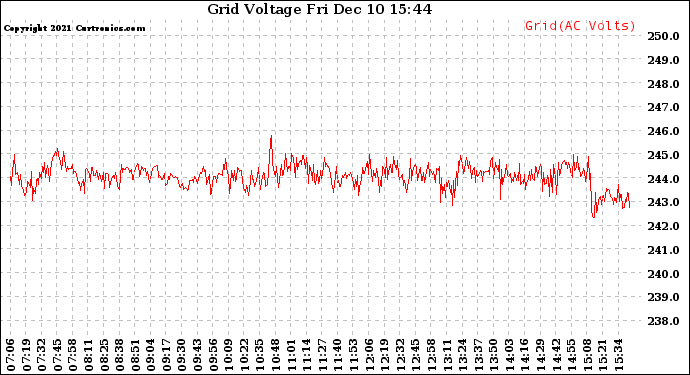
Task: Click the chart title Grid Voltage Fri Dec 10 15:44
Action: tap(319, 9)
